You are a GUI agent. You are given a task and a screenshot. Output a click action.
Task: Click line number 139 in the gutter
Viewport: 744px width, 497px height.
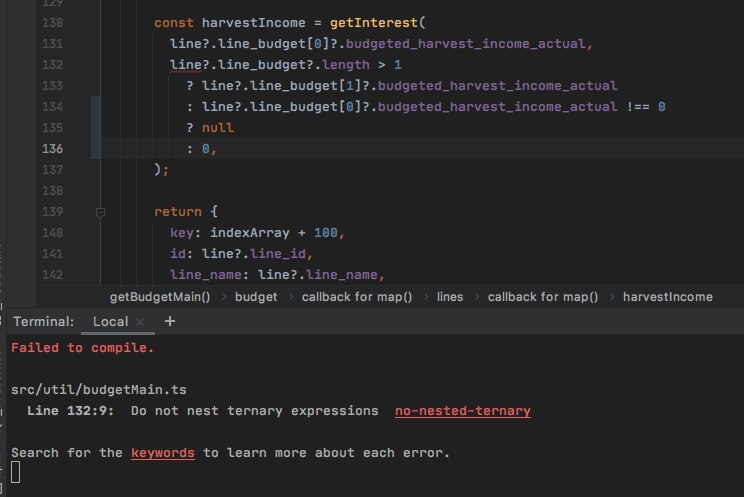pyautogui.click(x=52, y=212)
